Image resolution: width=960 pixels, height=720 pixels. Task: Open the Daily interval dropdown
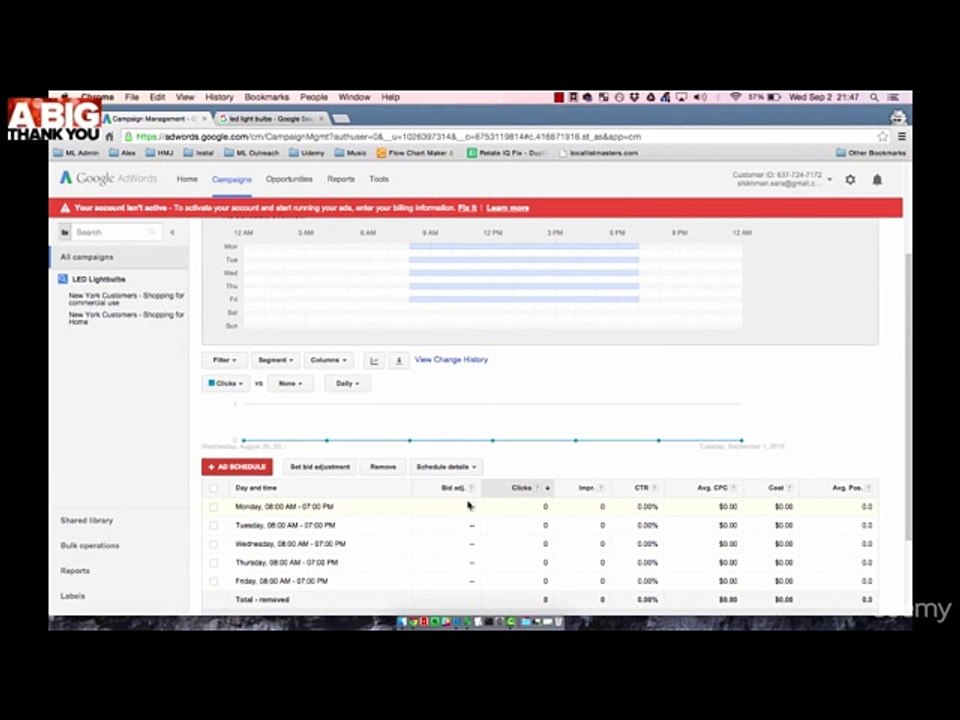[347, 383]
